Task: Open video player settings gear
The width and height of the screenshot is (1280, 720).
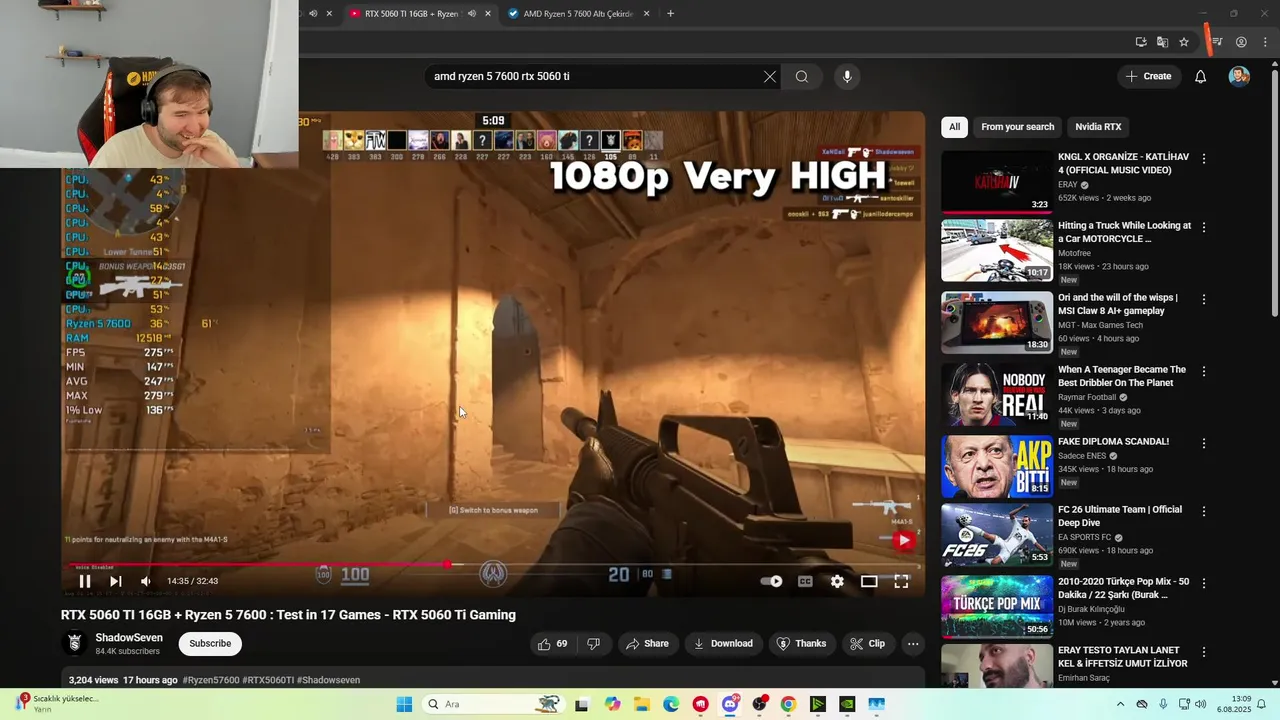Action: (x=837, y=581)
